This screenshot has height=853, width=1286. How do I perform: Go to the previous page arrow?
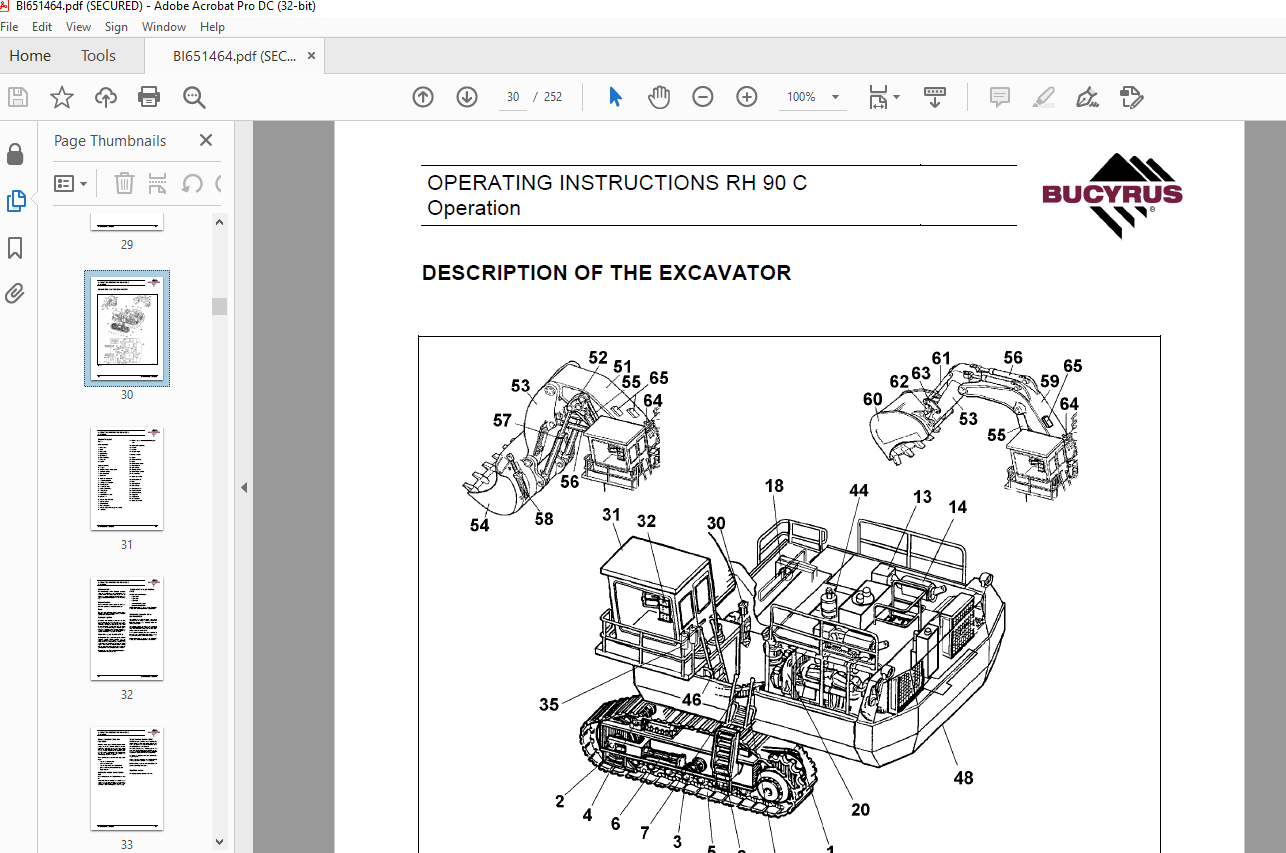click(x=423, y=97)
